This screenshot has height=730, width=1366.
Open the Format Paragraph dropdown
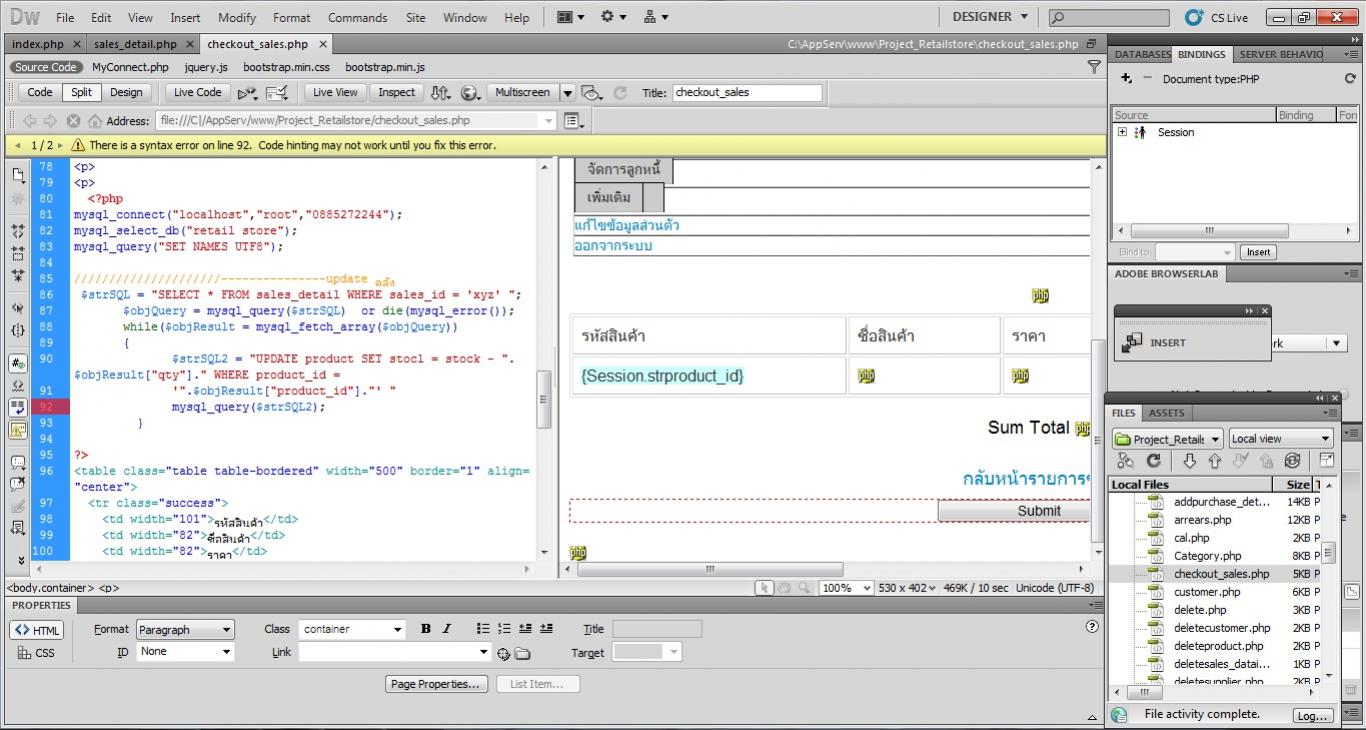(185, 630)
